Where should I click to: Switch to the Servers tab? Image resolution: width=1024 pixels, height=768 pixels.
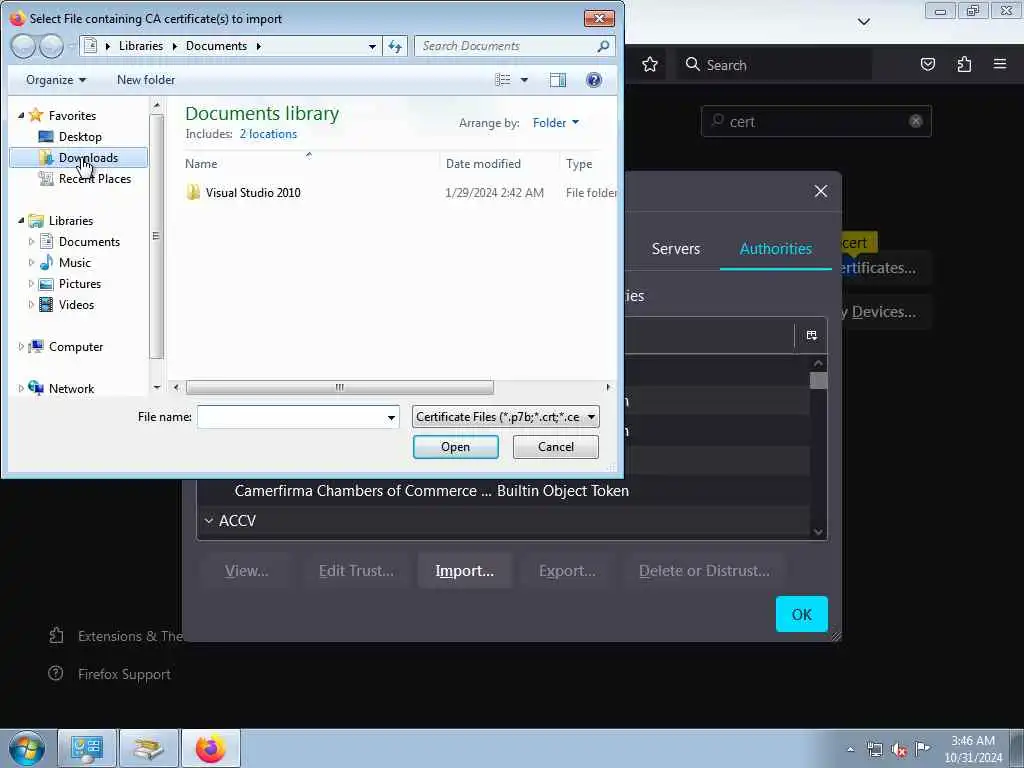[x=675, y=249]
